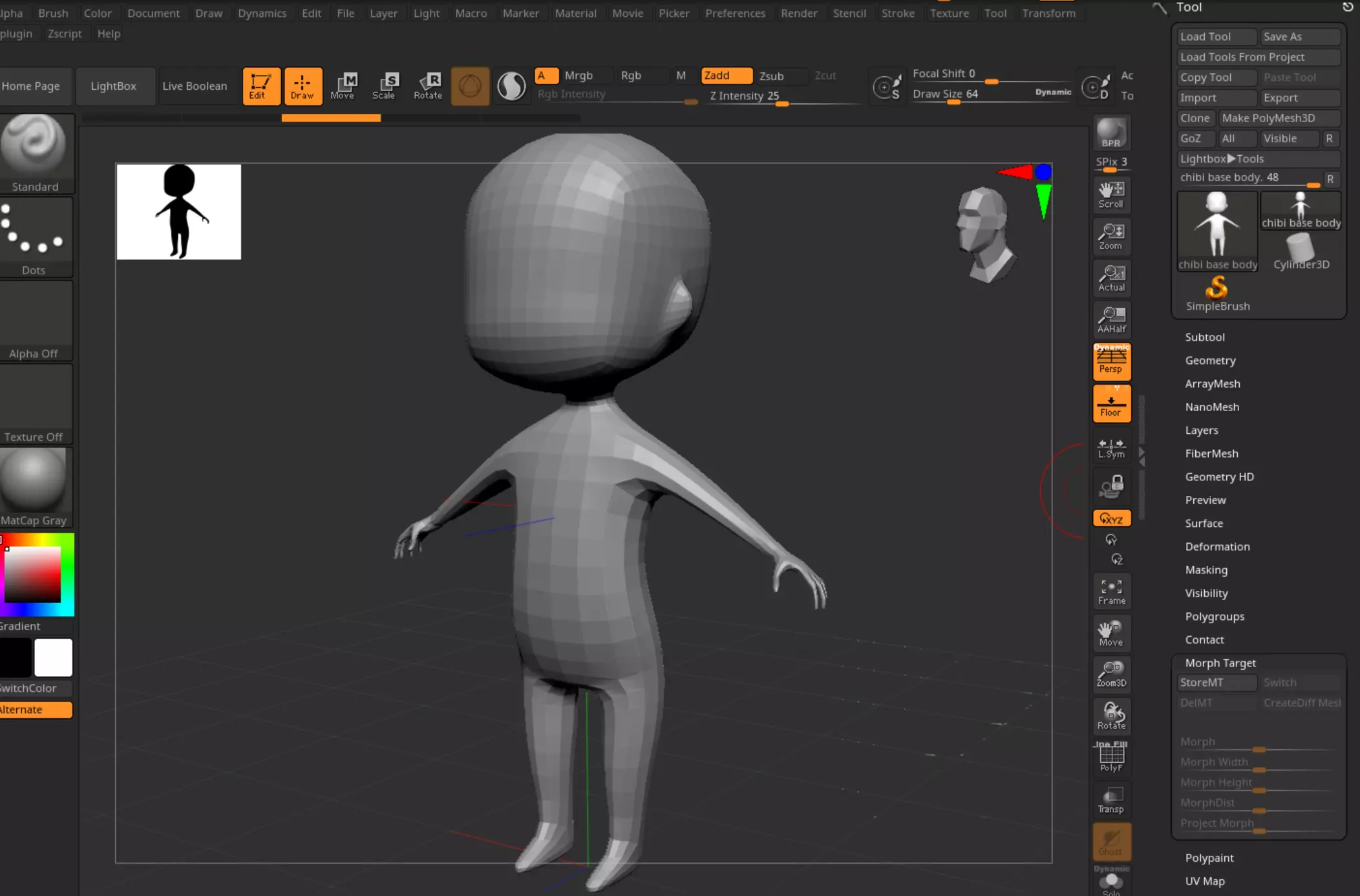Click the StoreMT button
This screenshot has height=896, width=1360.
1215,683
